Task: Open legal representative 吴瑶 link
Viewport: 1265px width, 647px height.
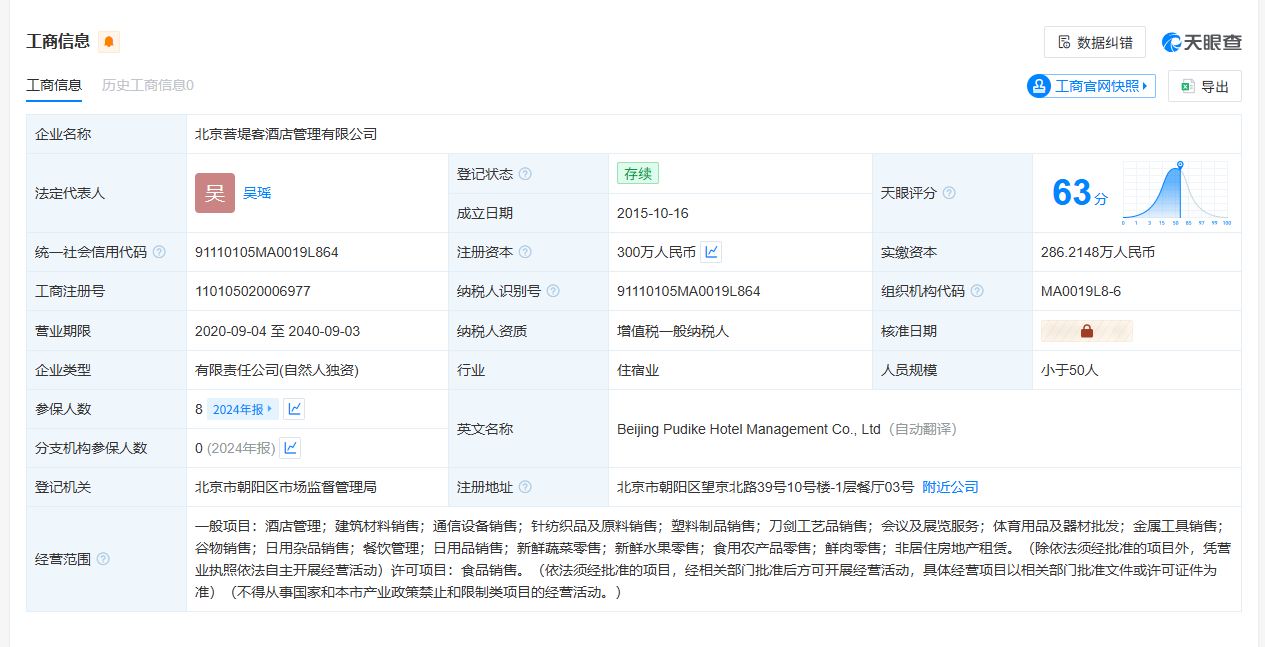Action: [x=257, y=193]
